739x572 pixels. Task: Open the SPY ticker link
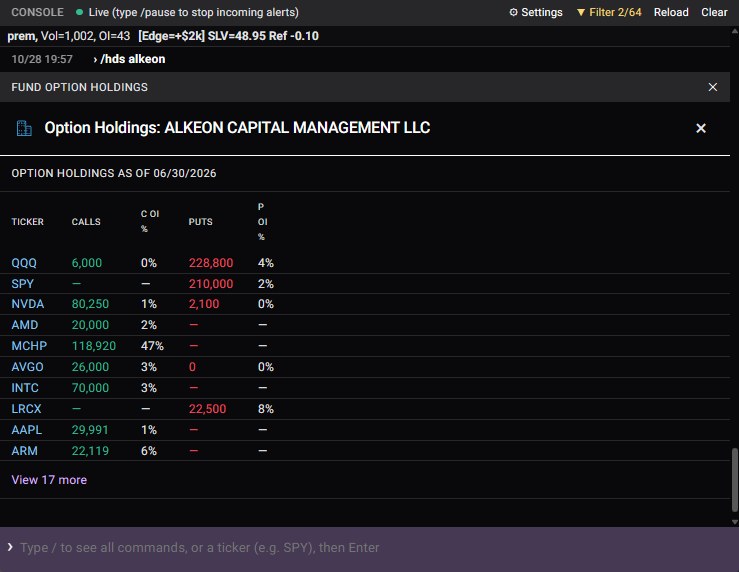22,284
